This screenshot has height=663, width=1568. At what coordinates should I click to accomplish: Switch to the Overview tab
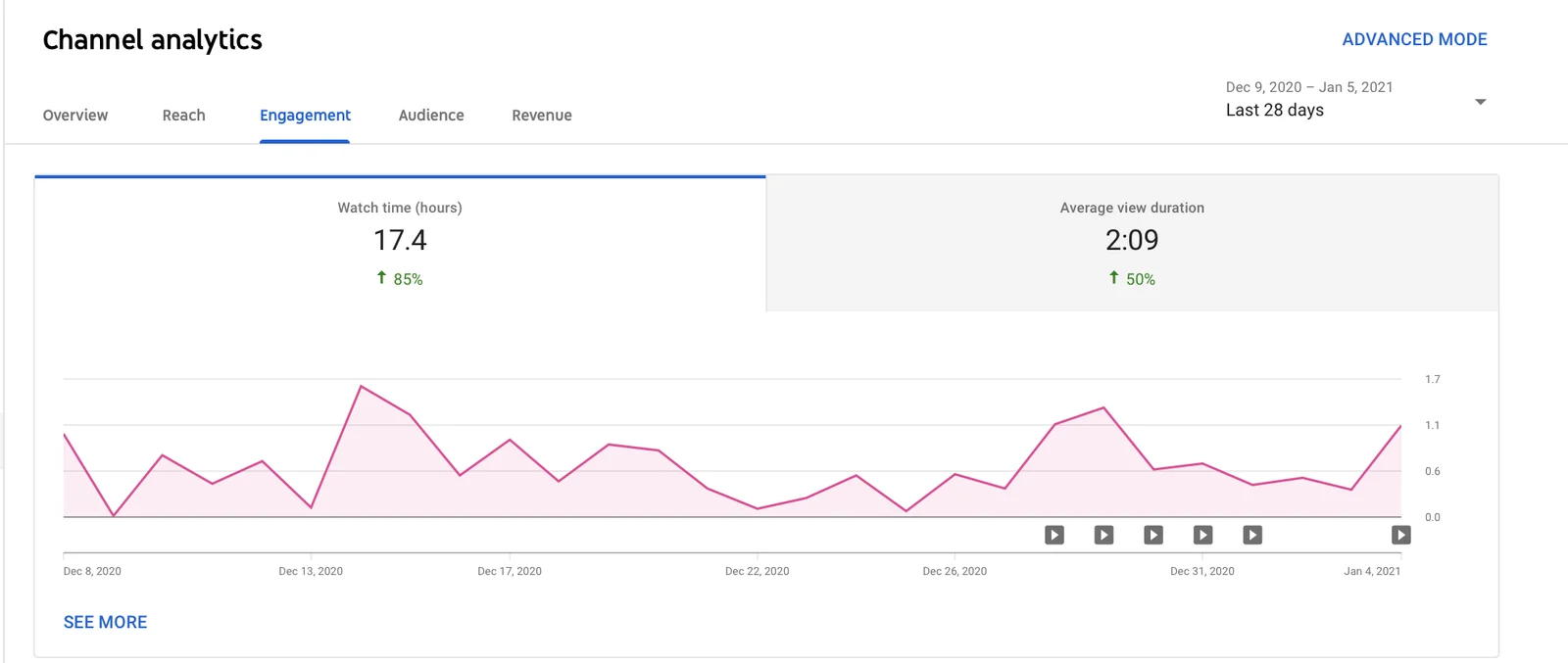(x=75, y=116)
